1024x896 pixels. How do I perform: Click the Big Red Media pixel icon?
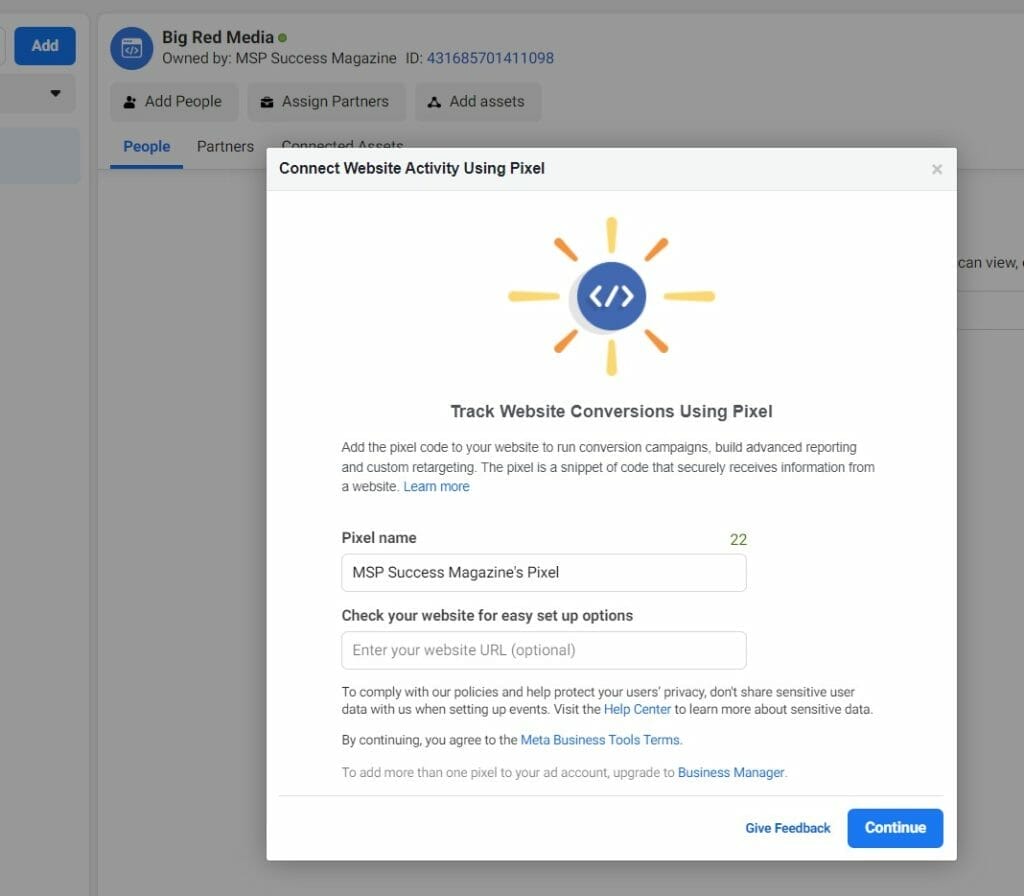click(131, 48)
